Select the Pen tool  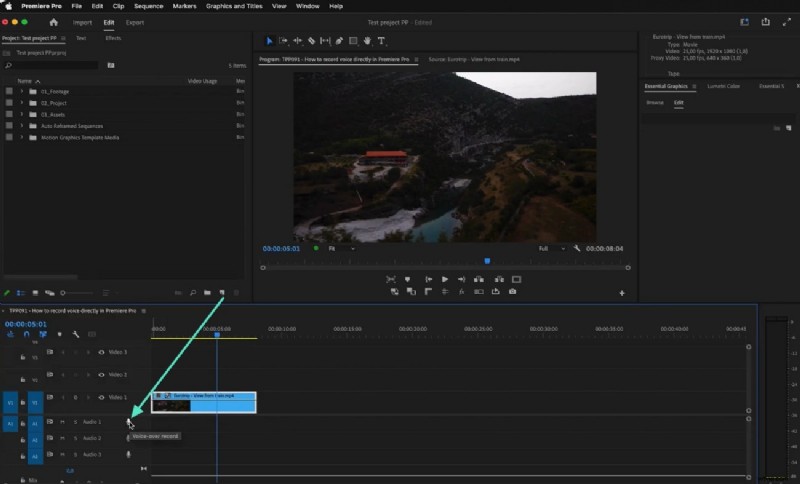pos(339,41)
